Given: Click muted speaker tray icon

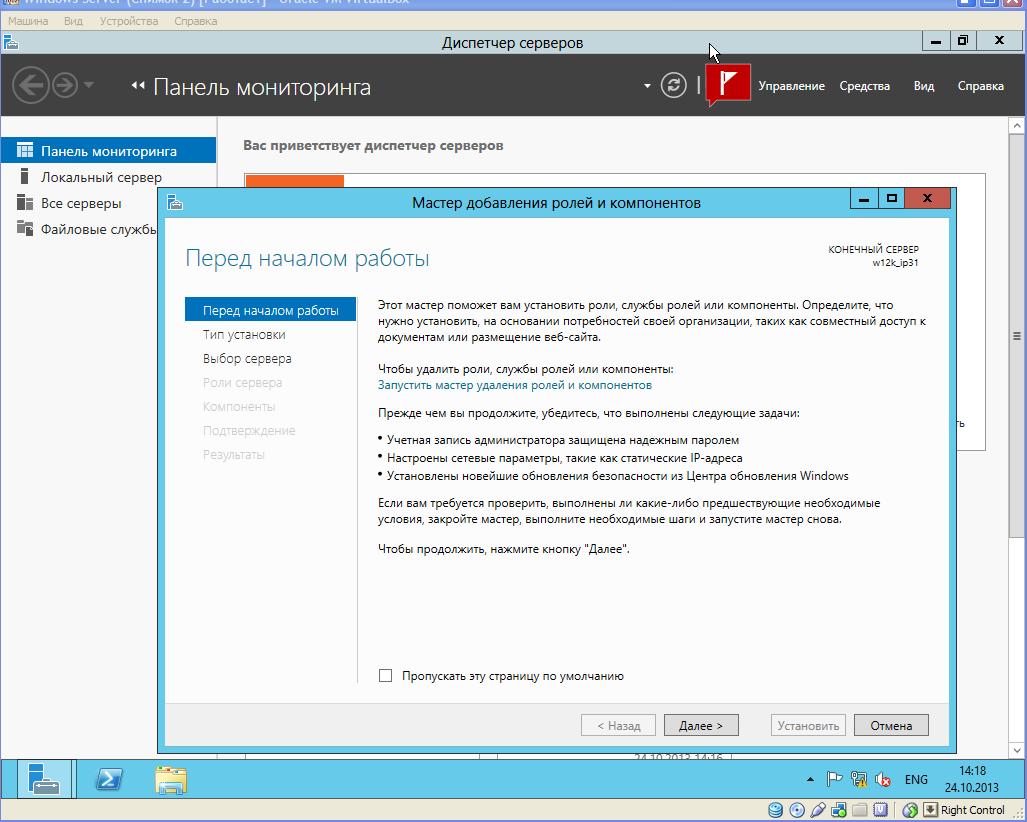Looking at the screenshot, I should (x=883, y=779).
